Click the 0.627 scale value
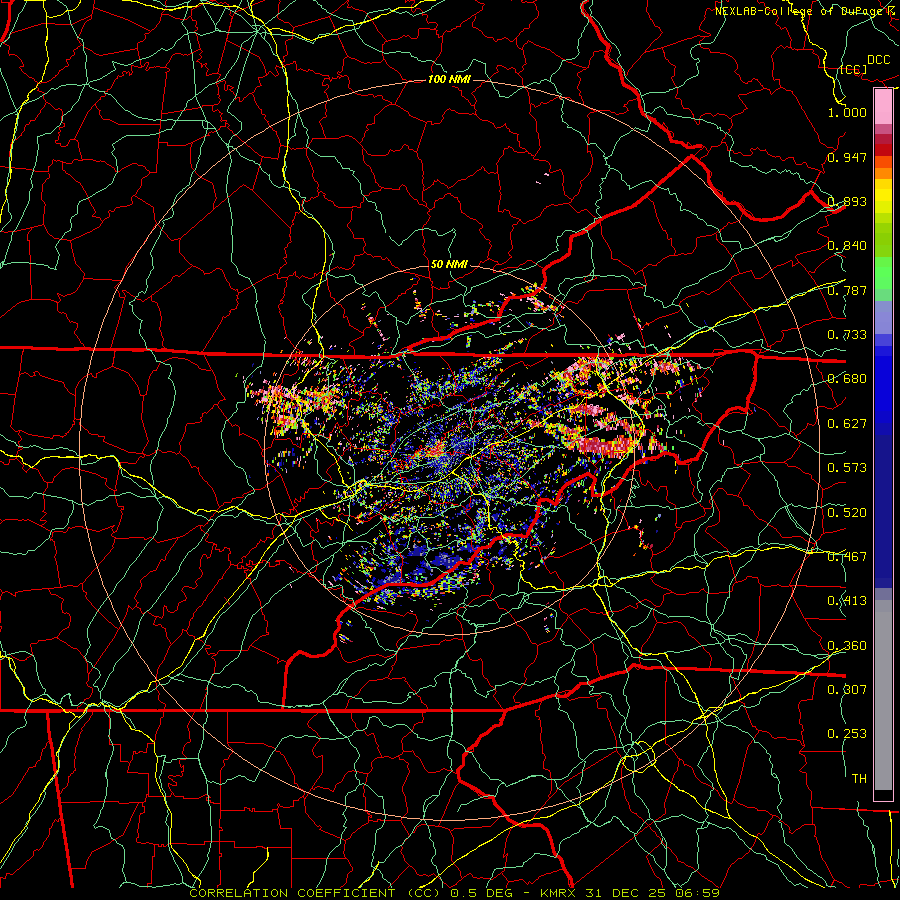Image resolution: width=900 pixels, height=900 pixels. (x=847, y=424)
